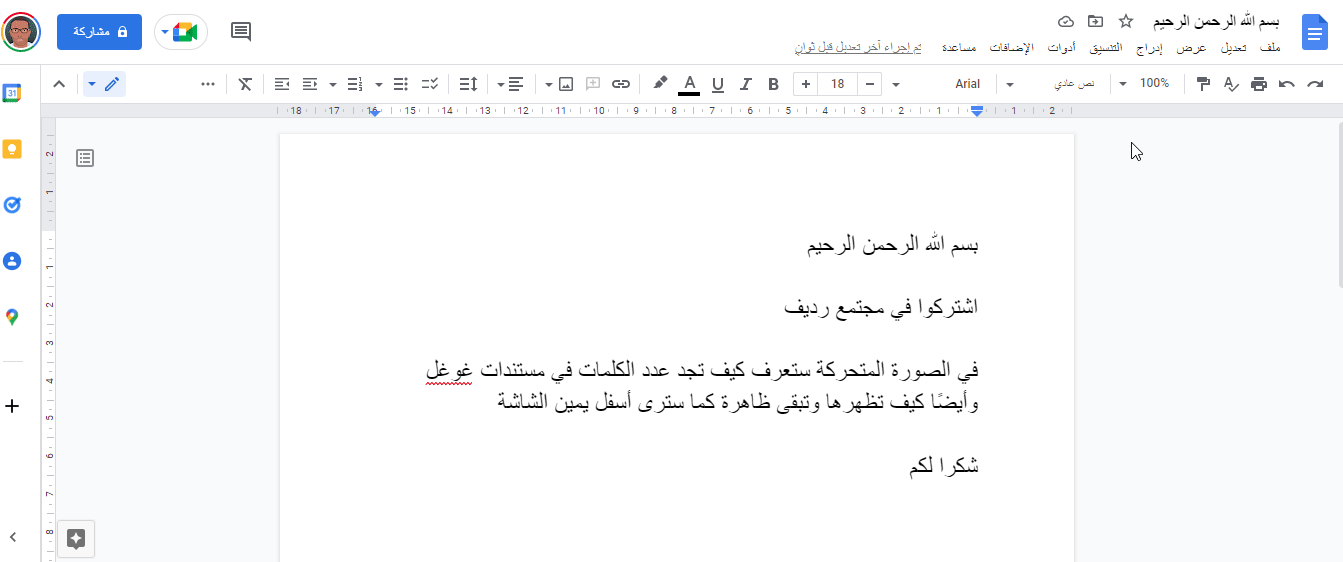The height and width of the screenshot is (562, 1343).
Task: Open the ملف (File) menu
Action: pyautogui.click(x=1270, y=47)
